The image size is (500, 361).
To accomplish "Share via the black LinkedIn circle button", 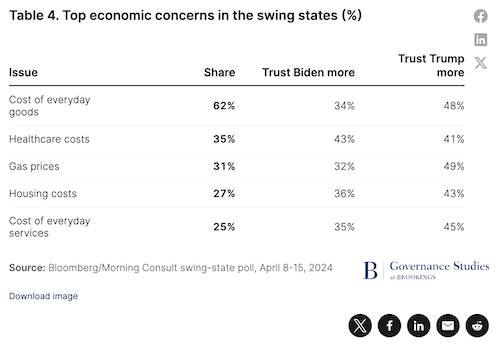I will [419, 325].
